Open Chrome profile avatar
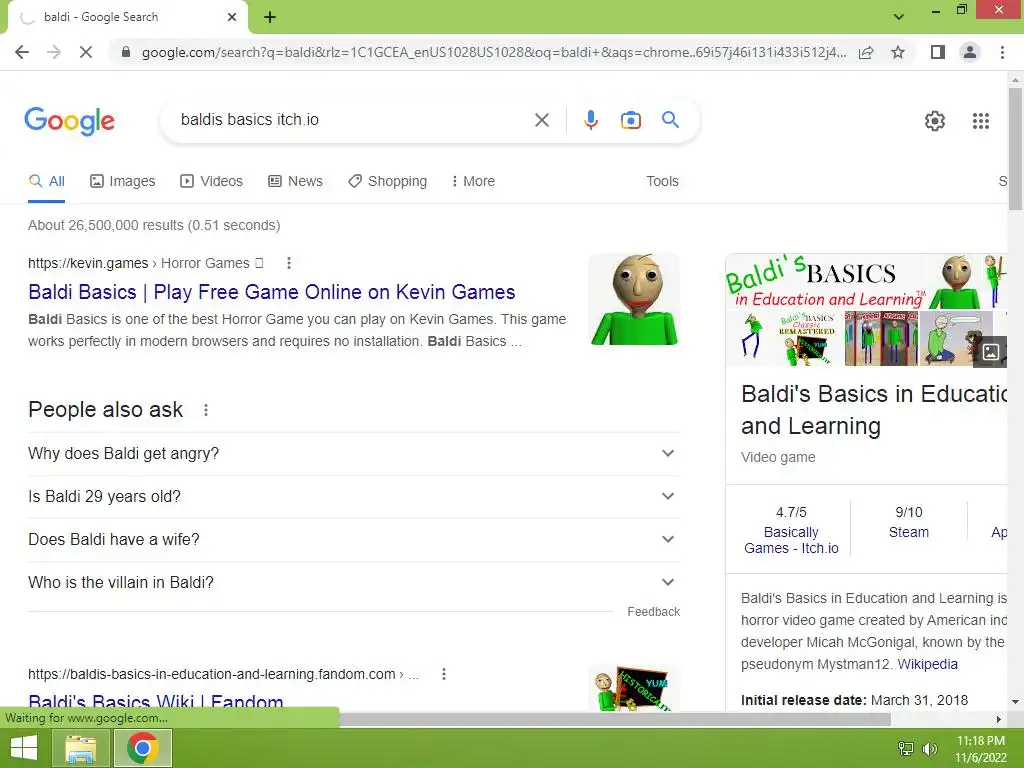The image size is (1024, 768). 970,52
